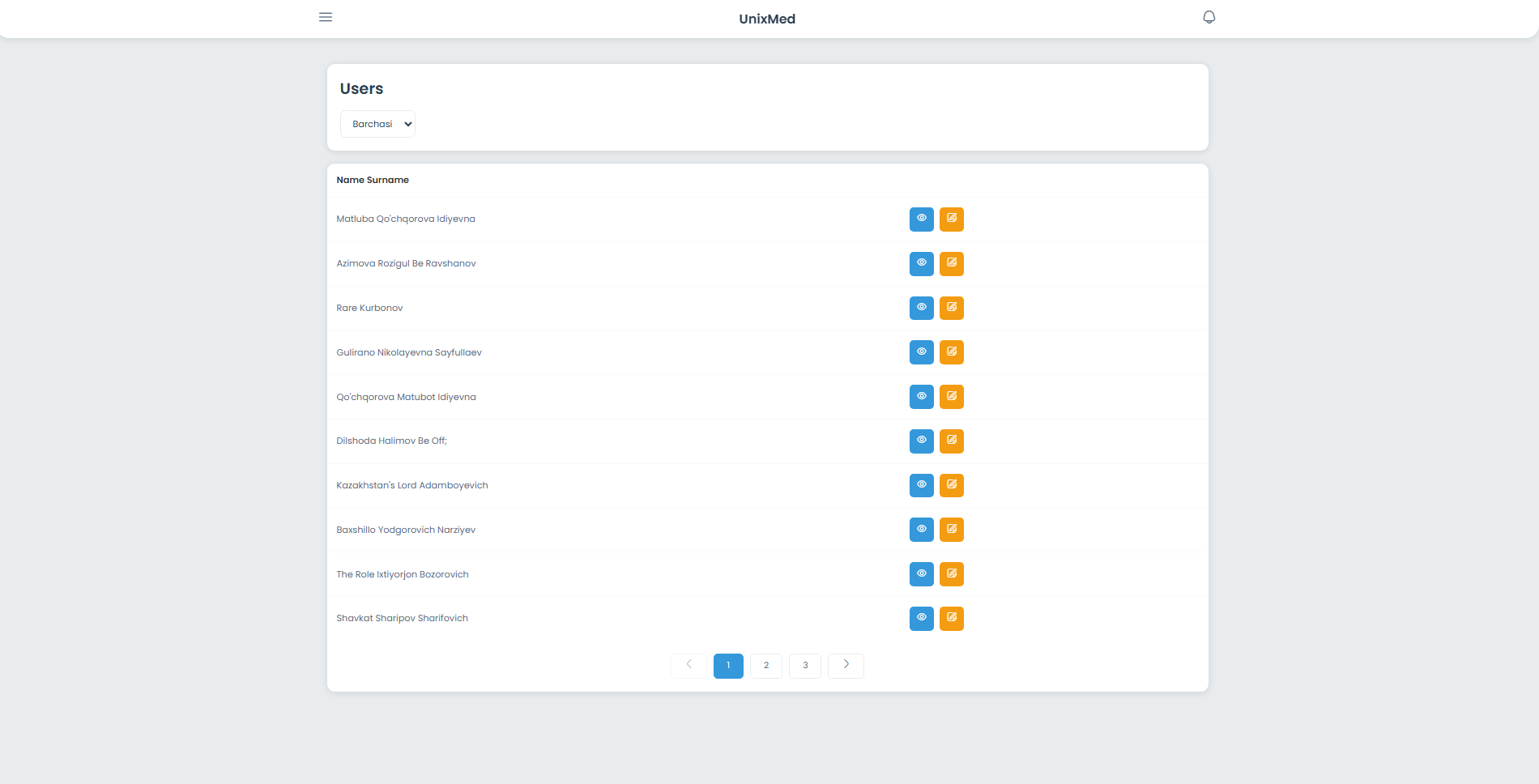Screen dimensions: 1539x784
Task: Edit Azimova Rozigul Be Ravshanov's record
Action: (951, 263)
